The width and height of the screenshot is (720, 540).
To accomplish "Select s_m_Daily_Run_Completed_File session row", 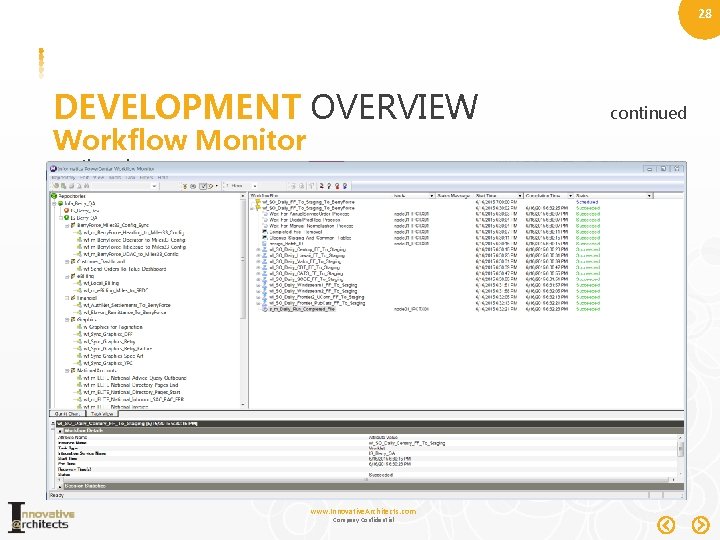I will (303, 309).
